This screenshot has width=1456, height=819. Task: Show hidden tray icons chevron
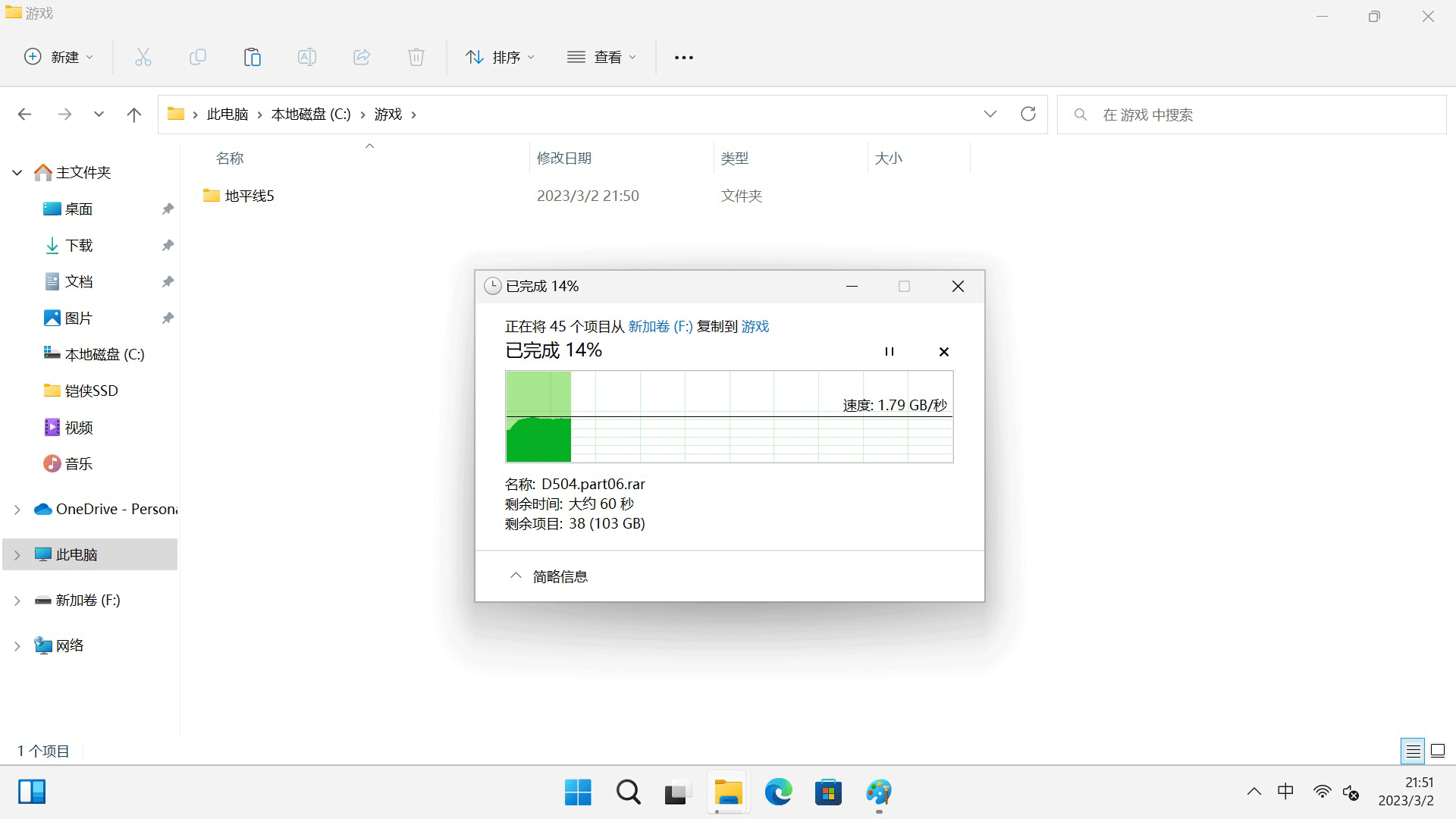pos(1254,792)
